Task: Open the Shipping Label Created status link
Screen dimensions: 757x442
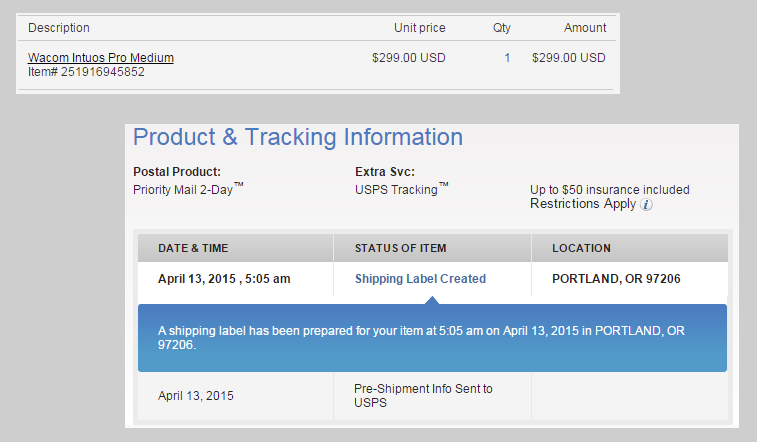Action: pos(421,279)
